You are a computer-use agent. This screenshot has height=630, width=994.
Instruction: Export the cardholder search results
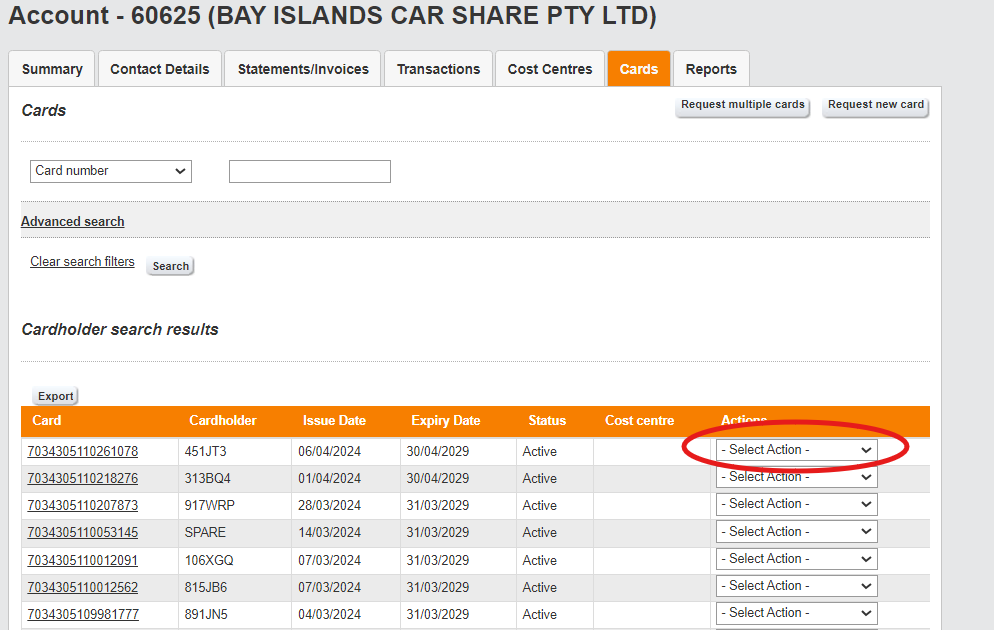(x=56, y=396)
